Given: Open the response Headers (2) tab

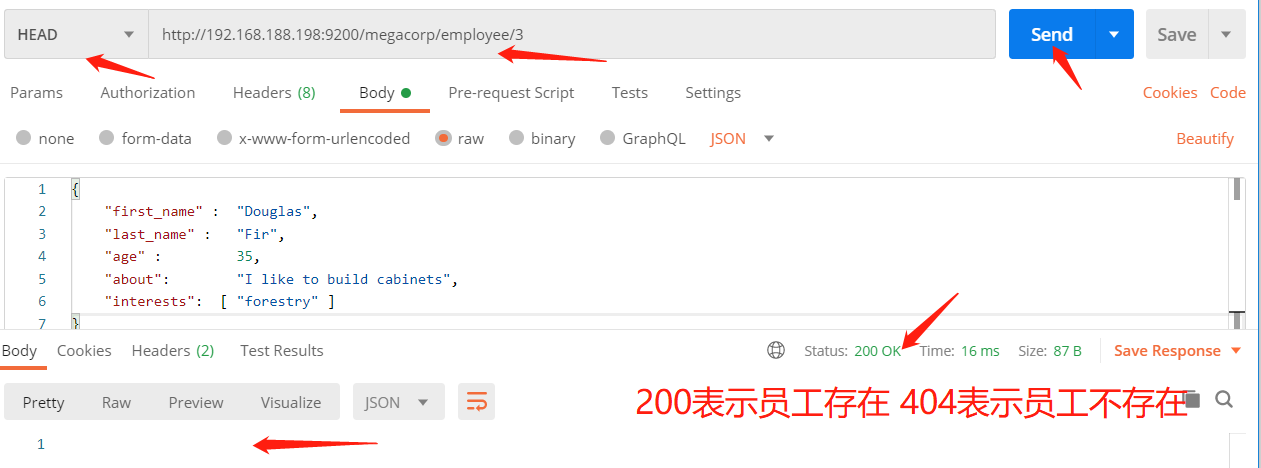Looking at the screenshot, I should coord(173,350).
